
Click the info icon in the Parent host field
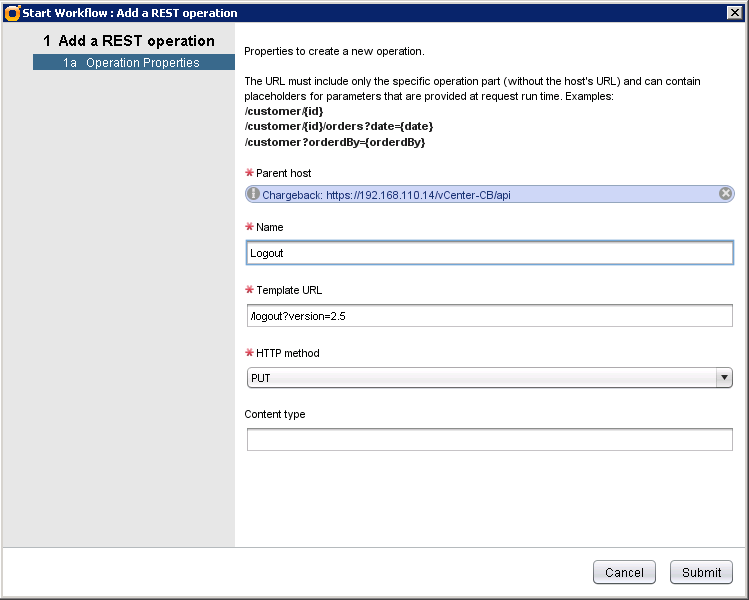(253, 194)
